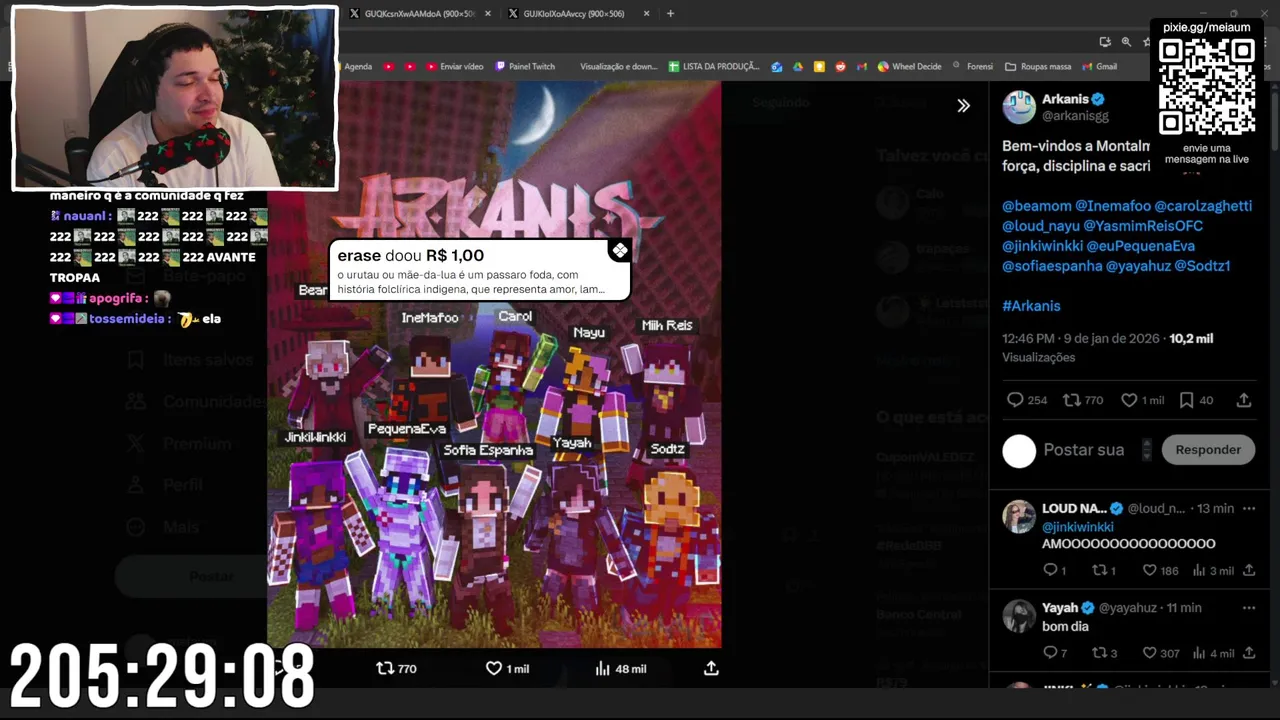Image resolution: width=1280 pixels, height=720 pixels.
Task: Click the Responder button
Action: (1208, 450)
